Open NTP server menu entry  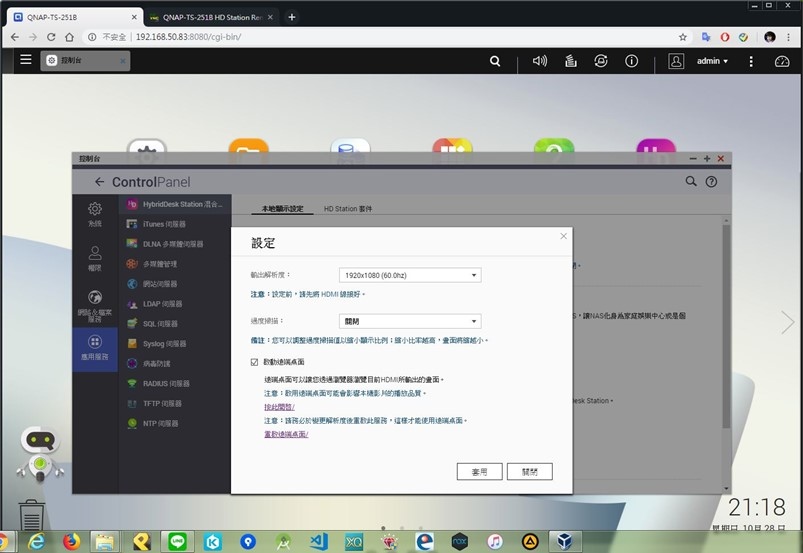point(175,424)
